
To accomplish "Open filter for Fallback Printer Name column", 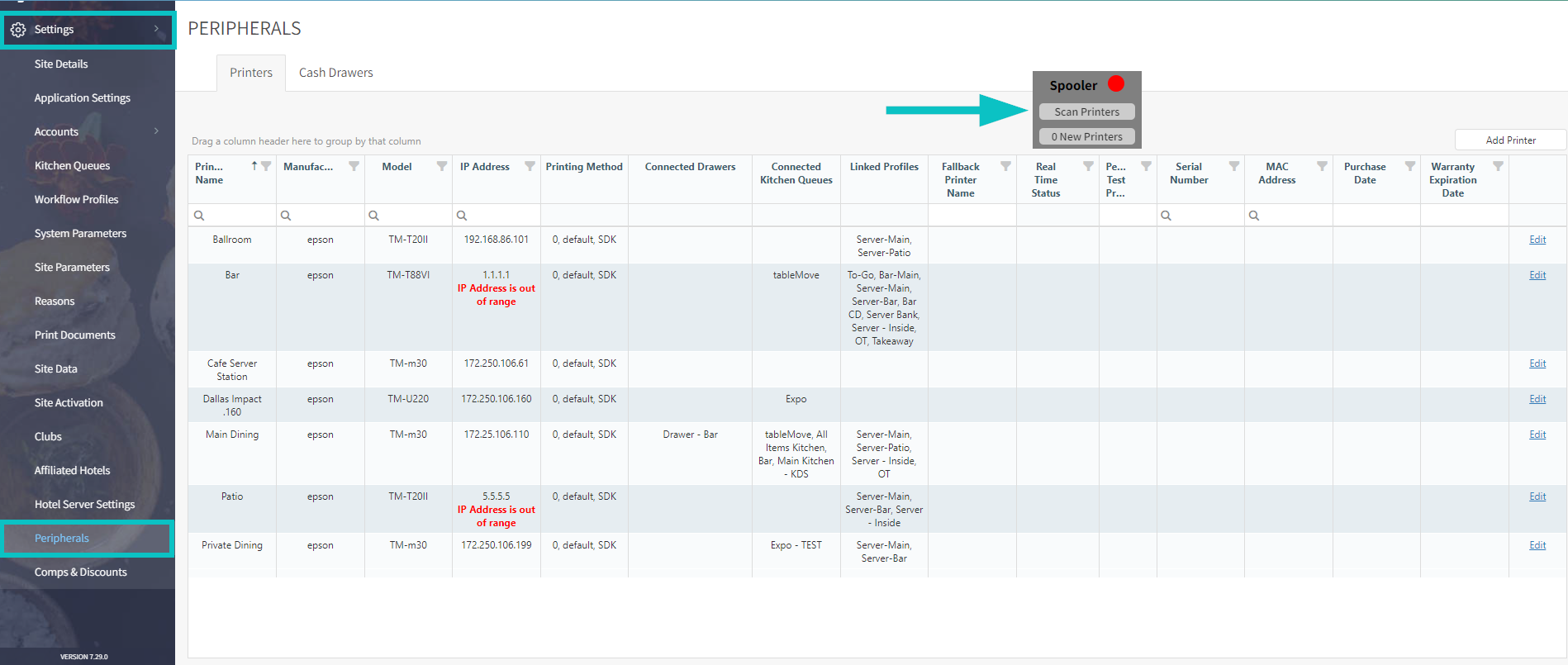I will coord(1005,166).
